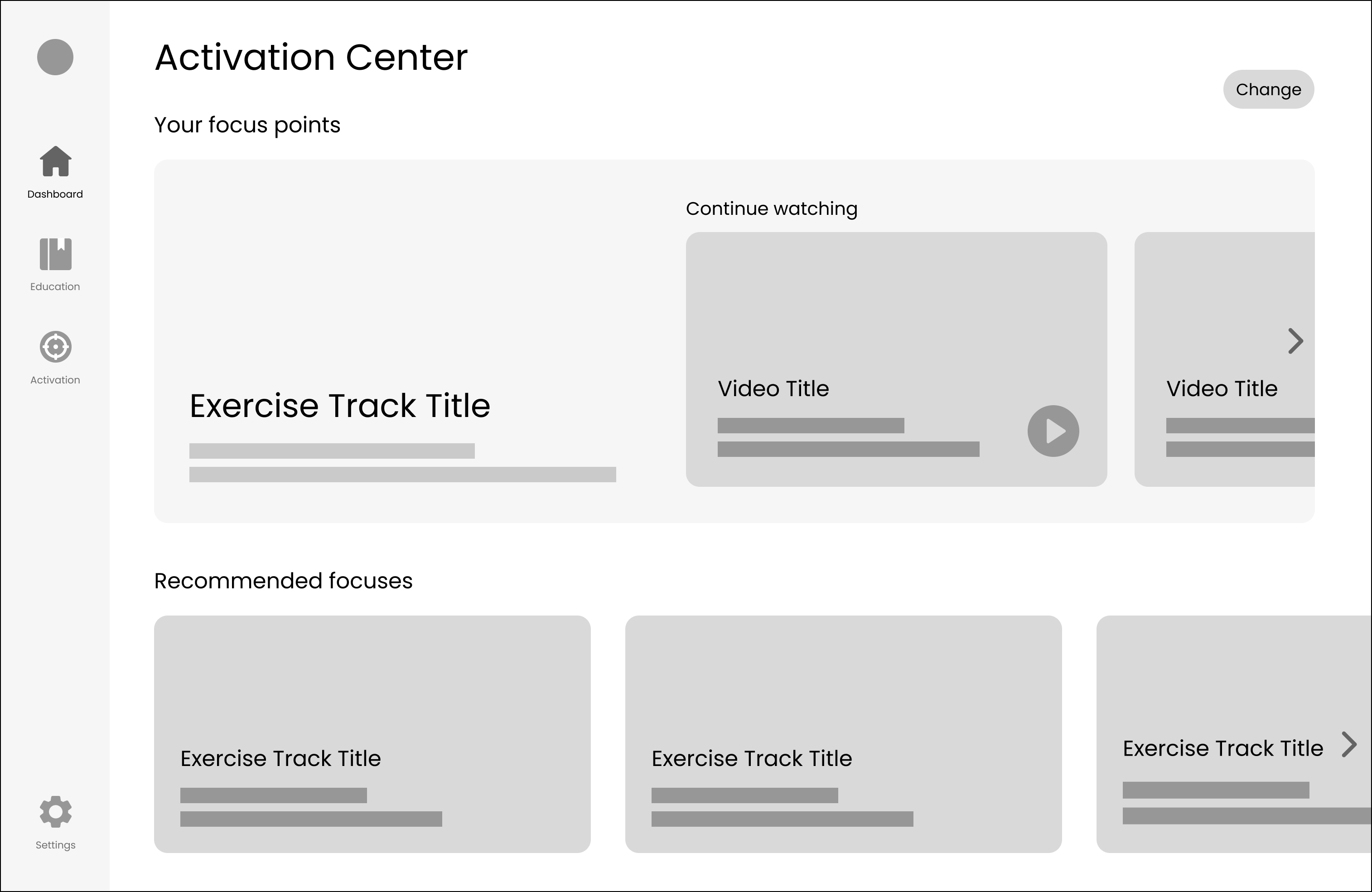Click the Dashboard label in sidebar

[55, 194]
